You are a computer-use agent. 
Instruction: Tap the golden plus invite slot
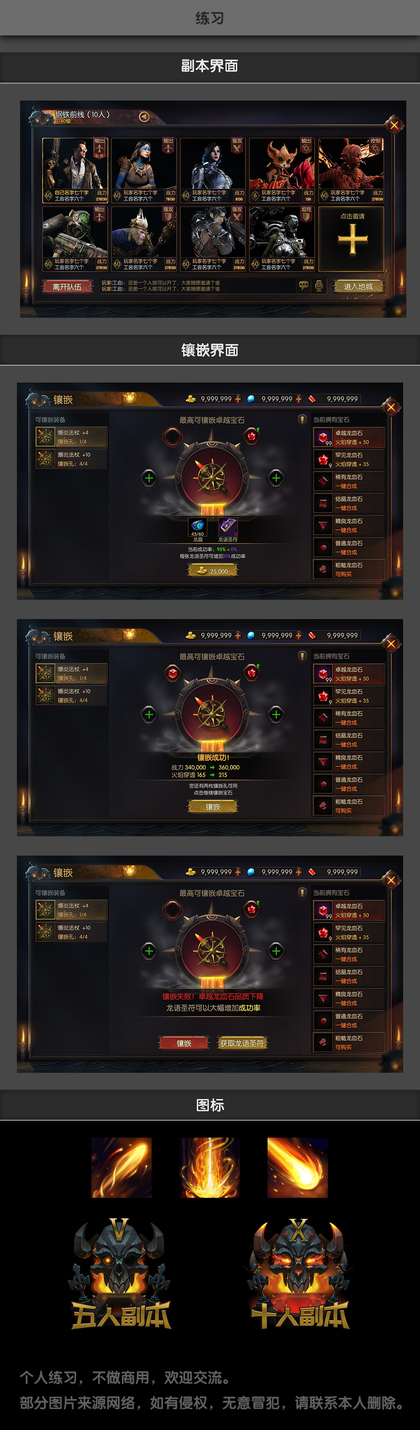(351, 238)
